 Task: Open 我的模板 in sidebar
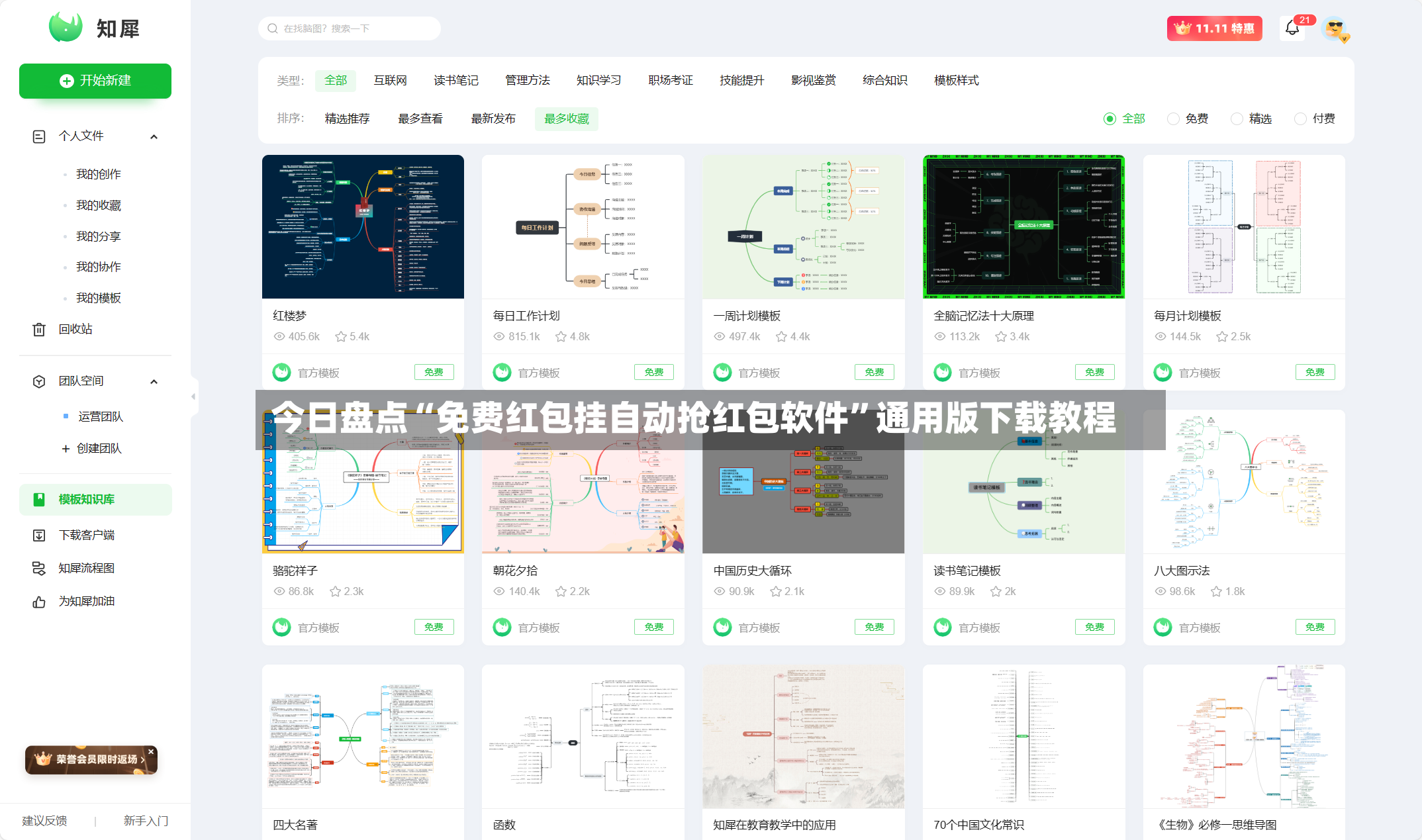click(x=99, y=299)
